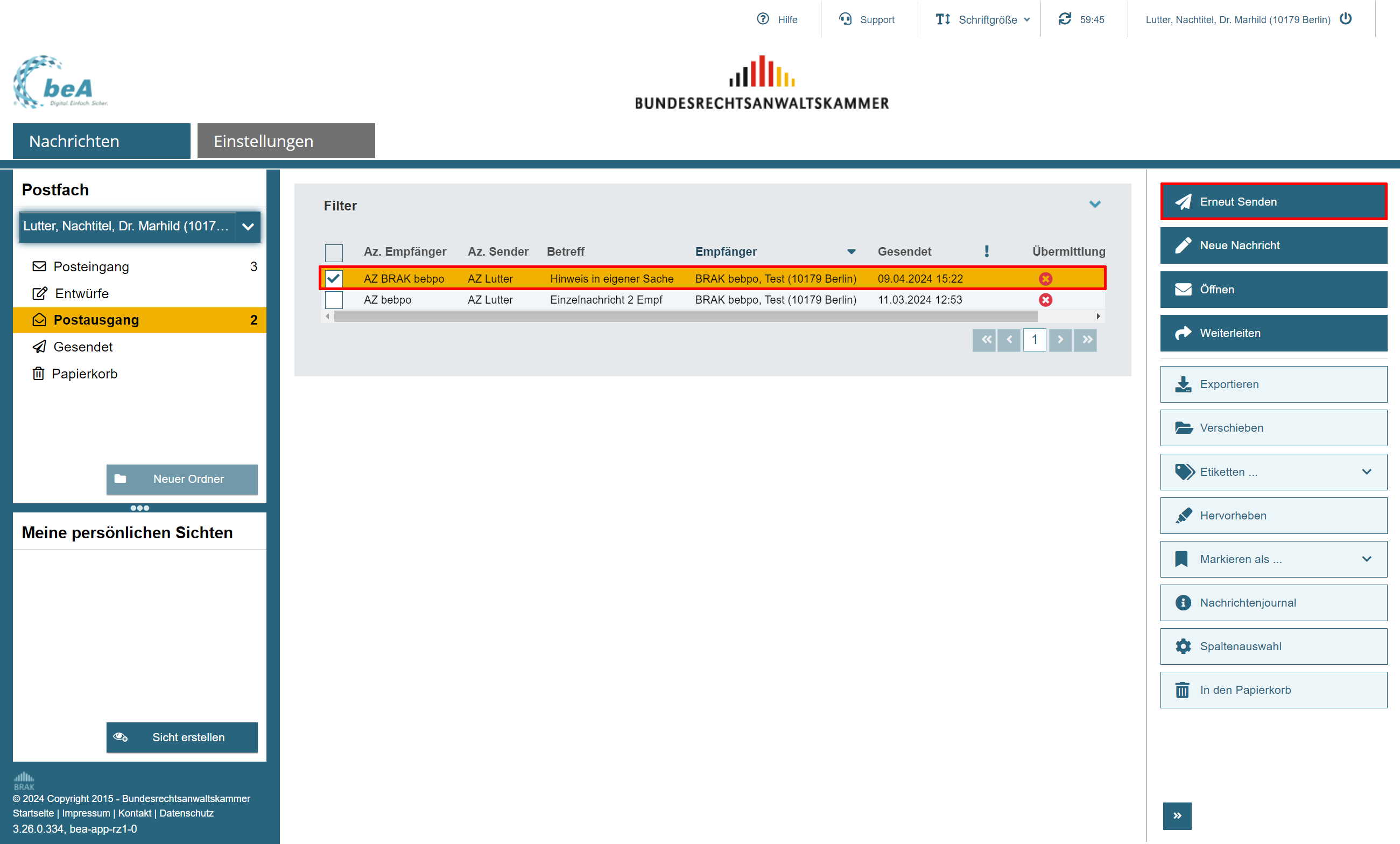Click the session timer refresh icon

coord(1065,19)
